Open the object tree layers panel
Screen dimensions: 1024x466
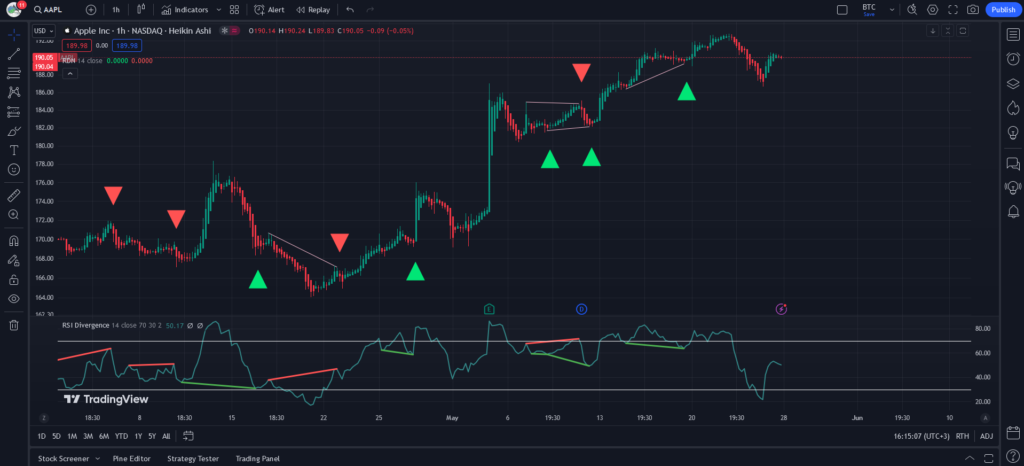pyautogui.click(x=1013, y=84)
